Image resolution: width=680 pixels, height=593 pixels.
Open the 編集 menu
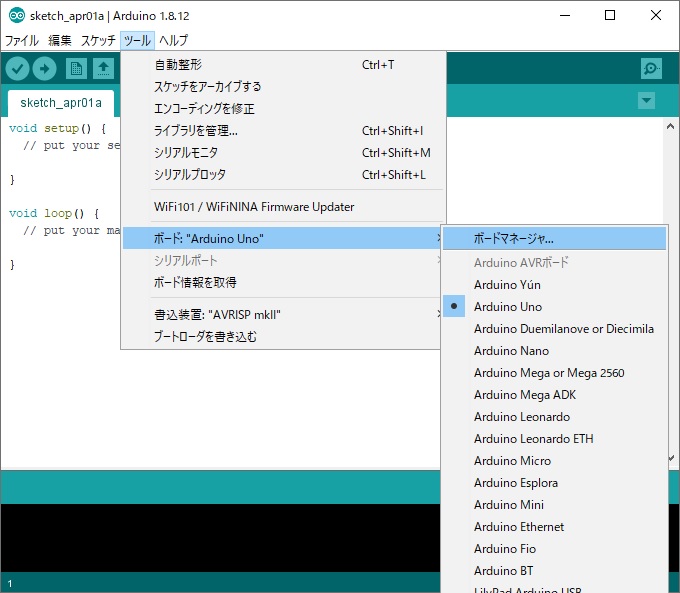59,40
